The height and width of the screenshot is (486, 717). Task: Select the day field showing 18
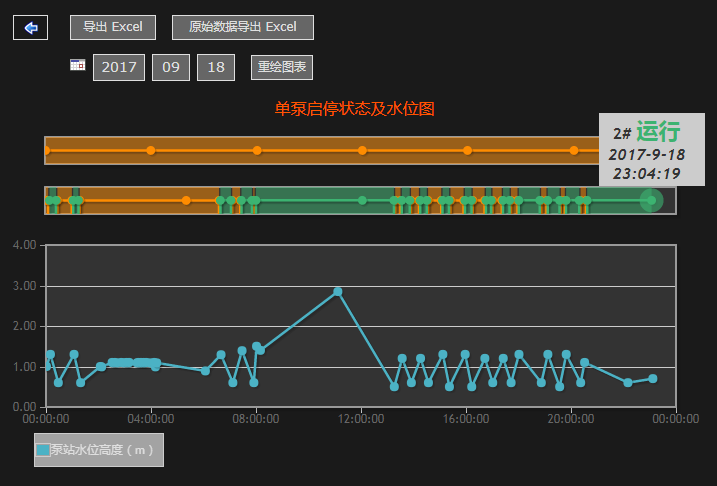click(x=216, y=68)
